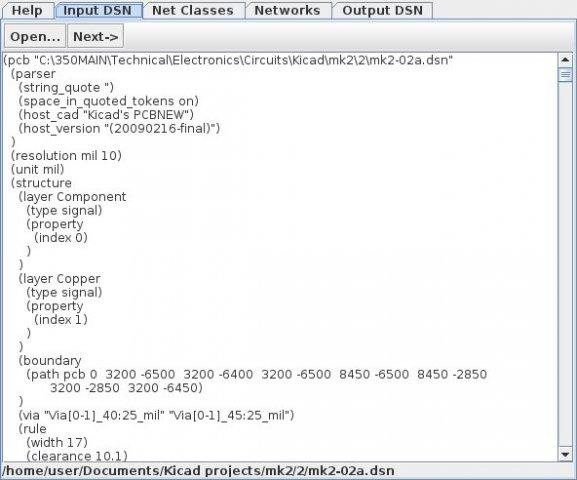This screenshot has height=480, width=577.
Task: Click the Open... button
Action: [x=35, y=36]
